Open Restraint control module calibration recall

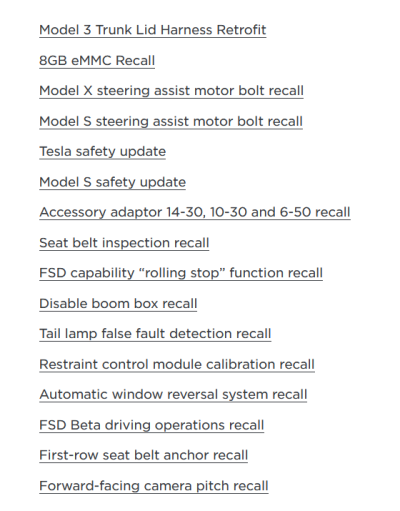(x=177, y=364)
